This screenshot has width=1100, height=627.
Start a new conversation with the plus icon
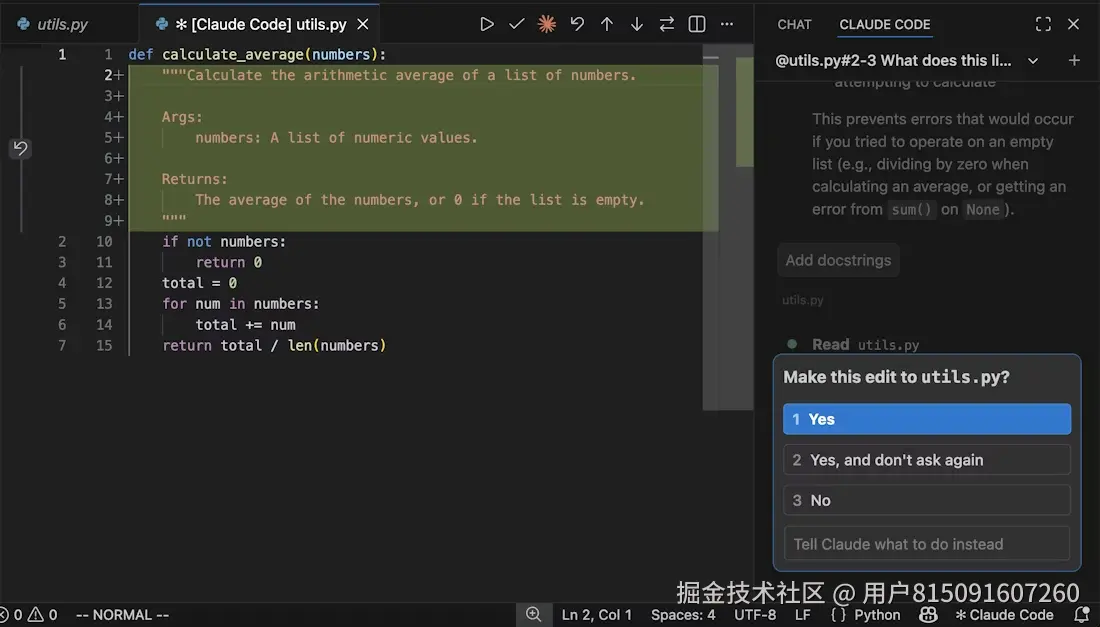(1074, 60)
